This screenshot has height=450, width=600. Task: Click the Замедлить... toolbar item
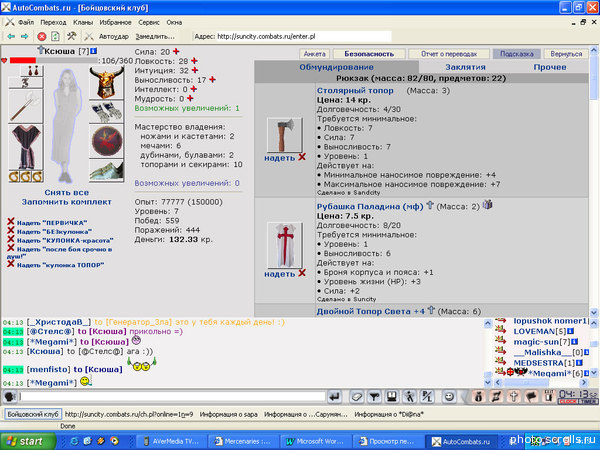coord(155,37)
